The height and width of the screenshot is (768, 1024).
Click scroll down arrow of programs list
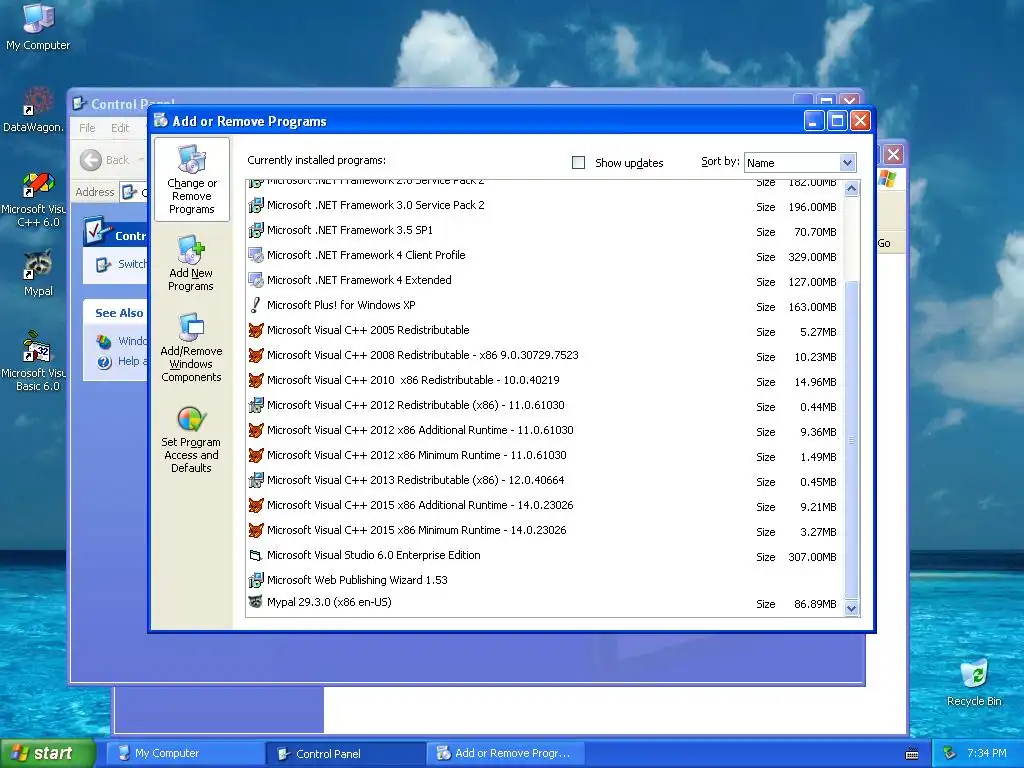point(851,608)
